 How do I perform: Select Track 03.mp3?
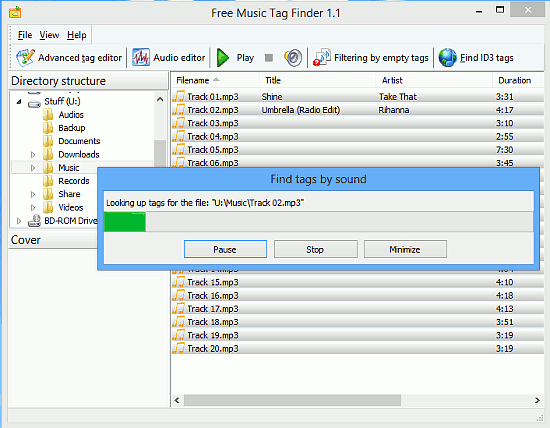358,123
